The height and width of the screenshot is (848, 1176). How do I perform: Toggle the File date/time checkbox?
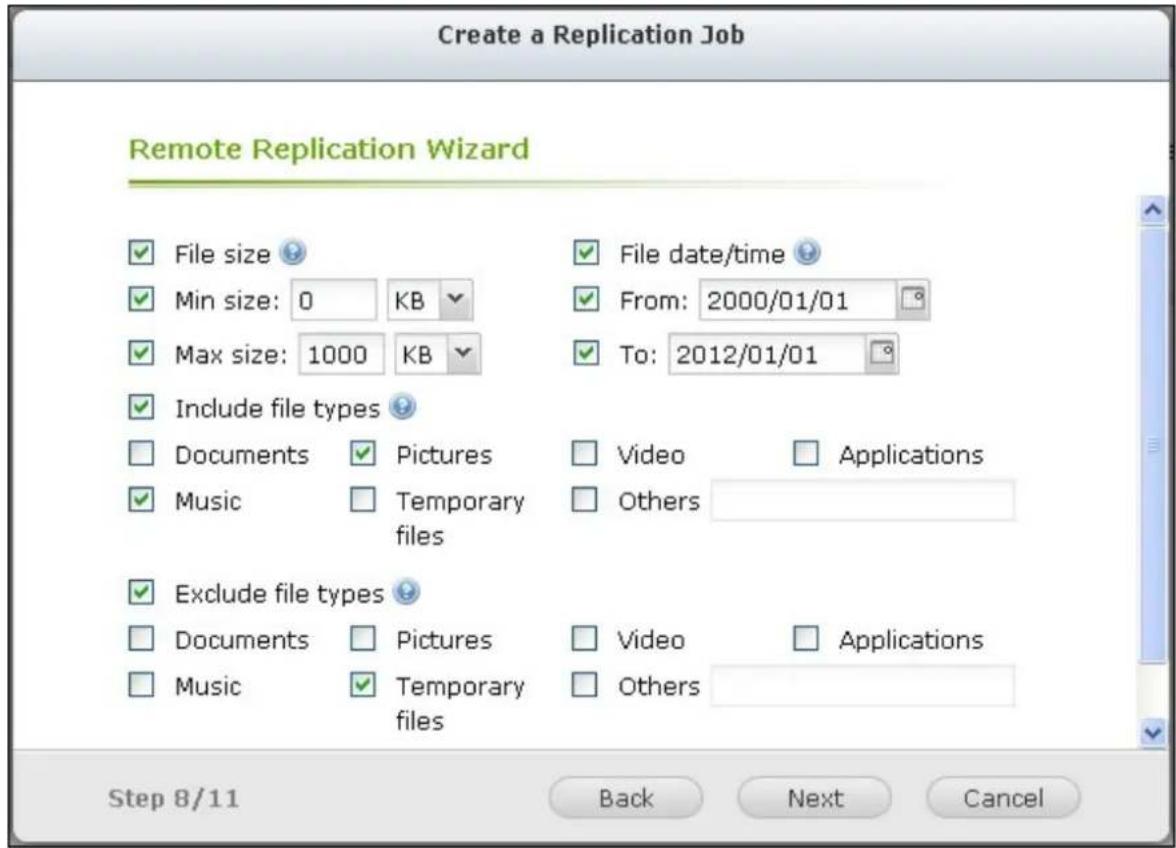coord(586,253)
